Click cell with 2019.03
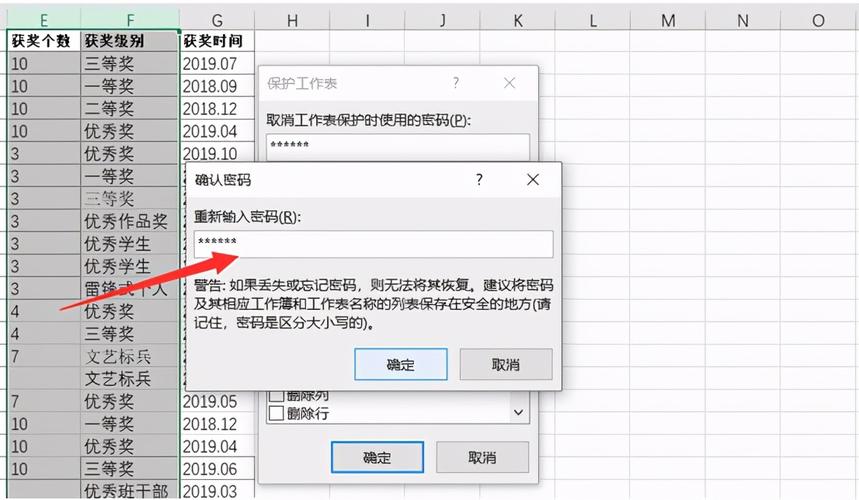The height and width of the screenshot is (500, 859). (217, 491)
